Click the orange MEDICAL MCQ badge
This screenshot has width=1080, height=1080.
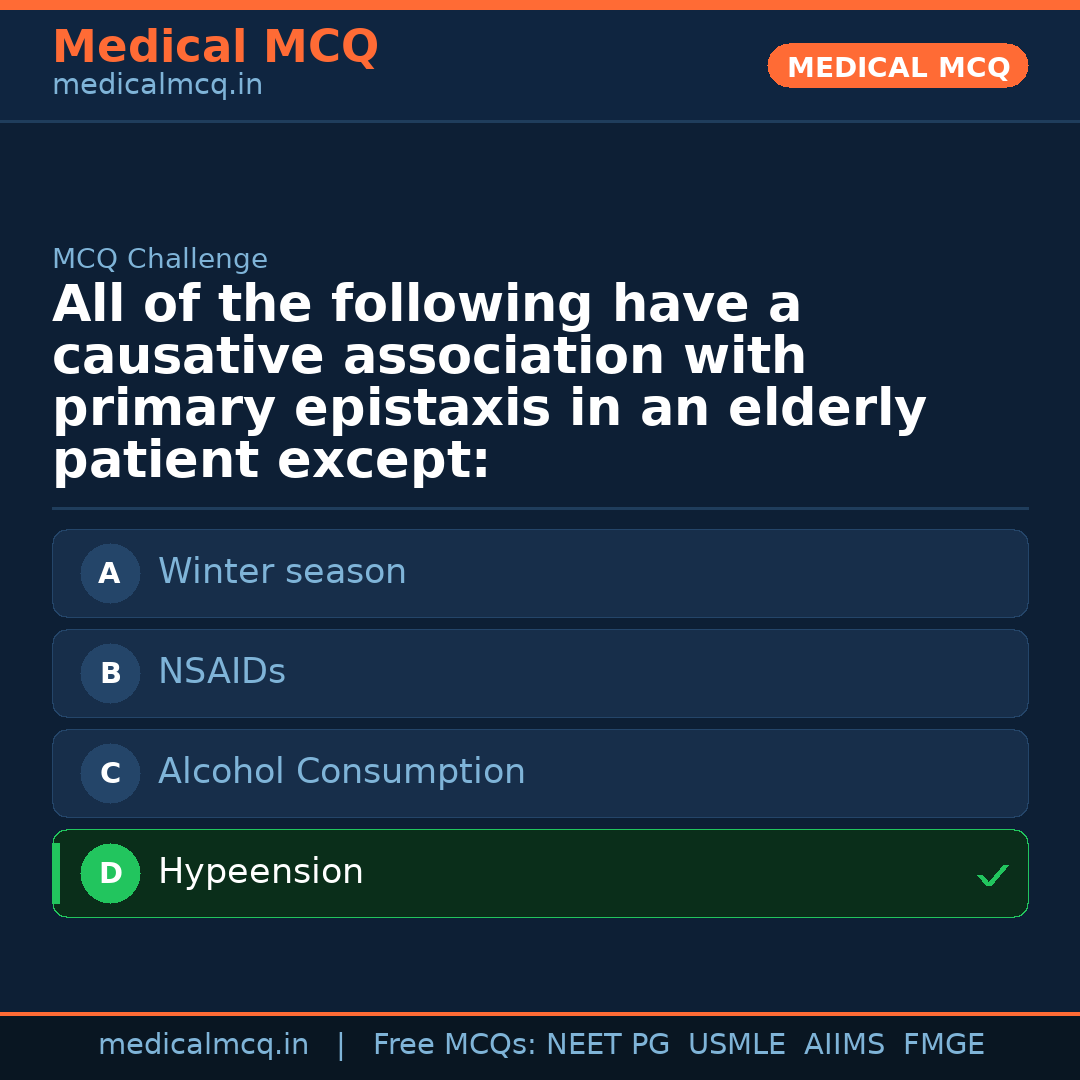(x=897, y=67)
